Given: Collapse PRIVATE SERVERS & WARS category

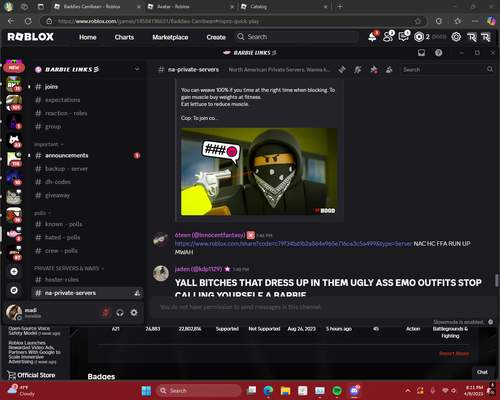Looking at the screenshot, I should 69,268.
